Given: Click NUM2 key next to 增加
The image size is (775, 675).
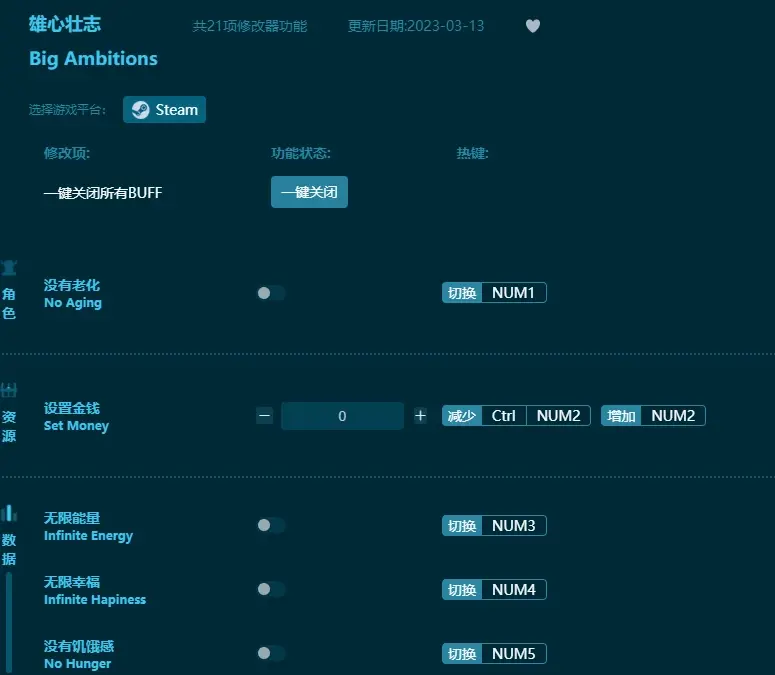Looking at the screenshot, I should (673, 416).
